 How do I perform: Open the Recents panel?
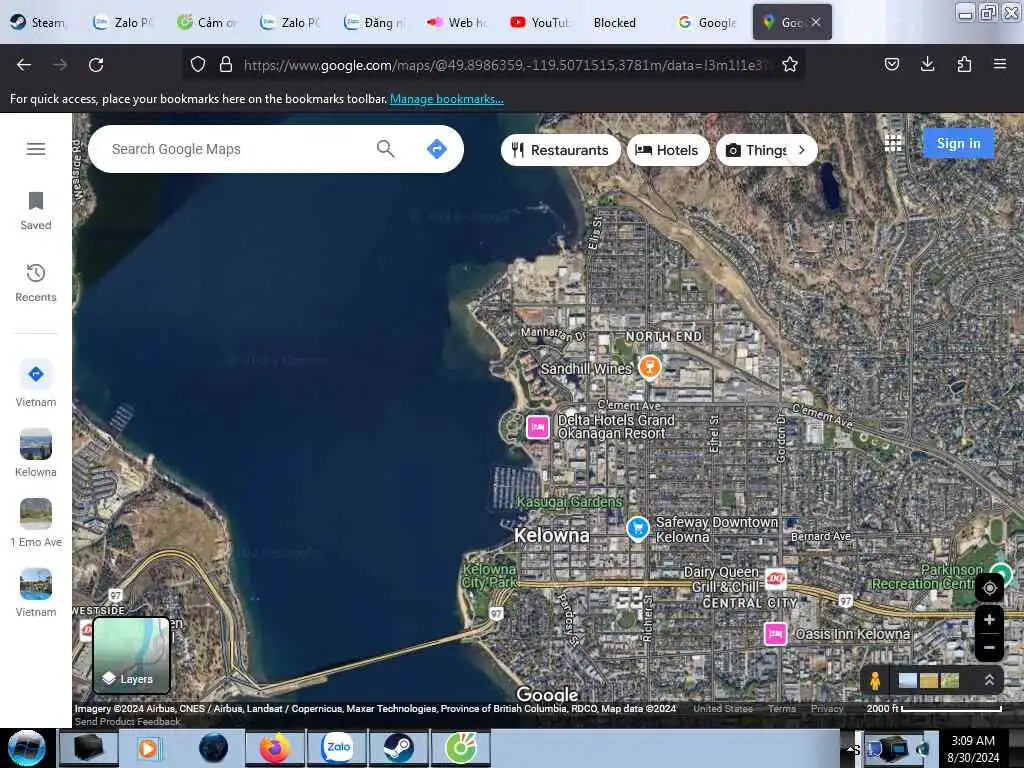click(36, 283)
